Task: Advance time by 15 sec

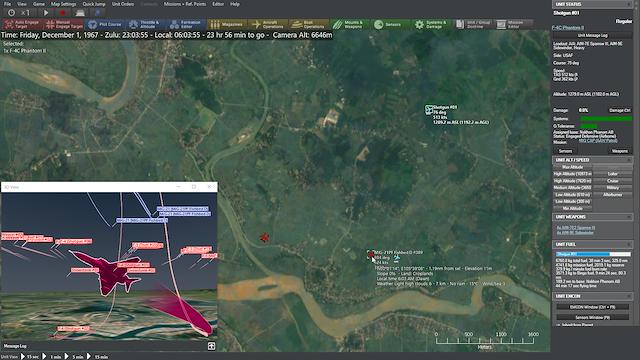Action: pyautogui.click(x=30, y=357)
